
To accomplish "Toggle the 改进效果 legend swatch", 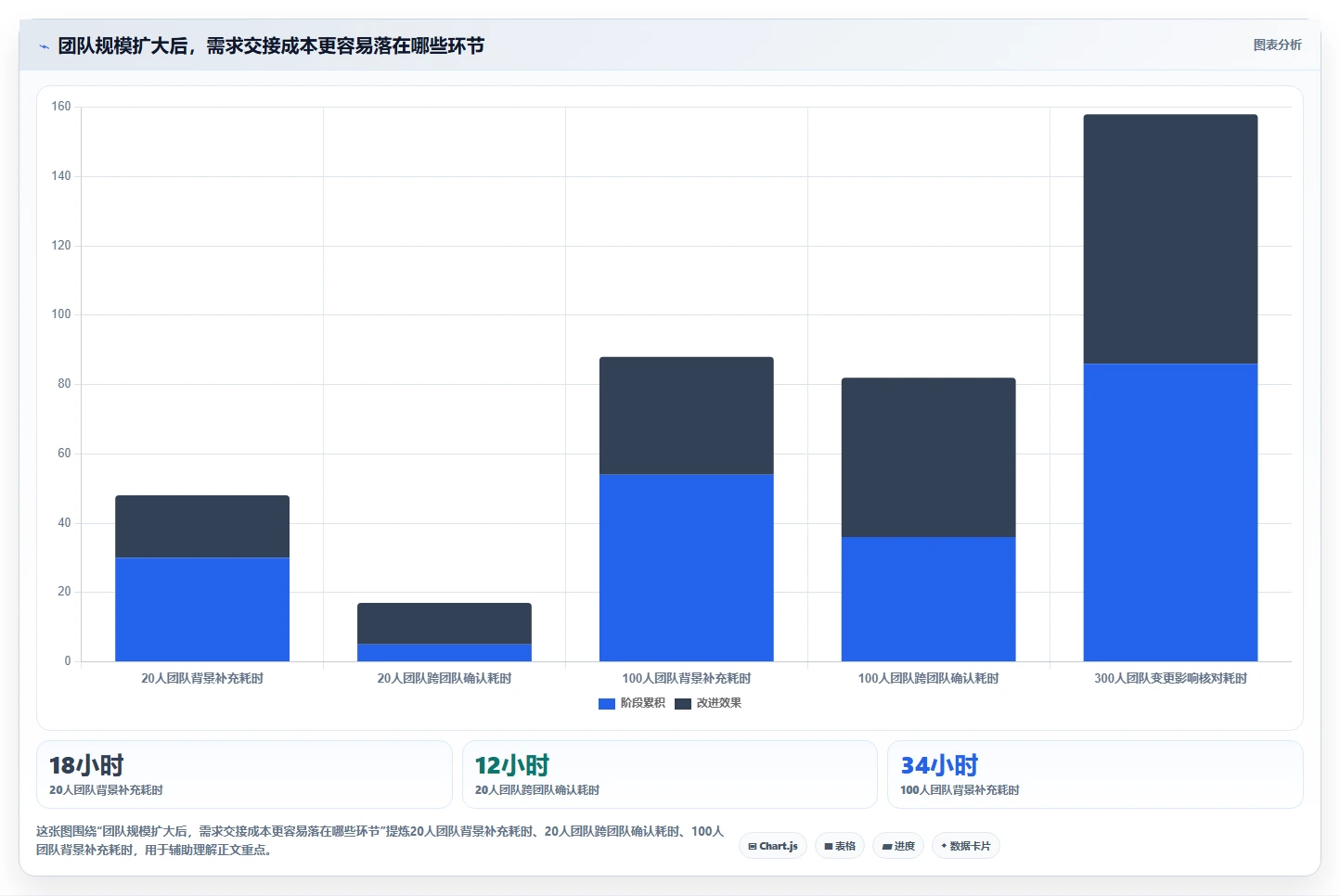I will pos(683,704).
